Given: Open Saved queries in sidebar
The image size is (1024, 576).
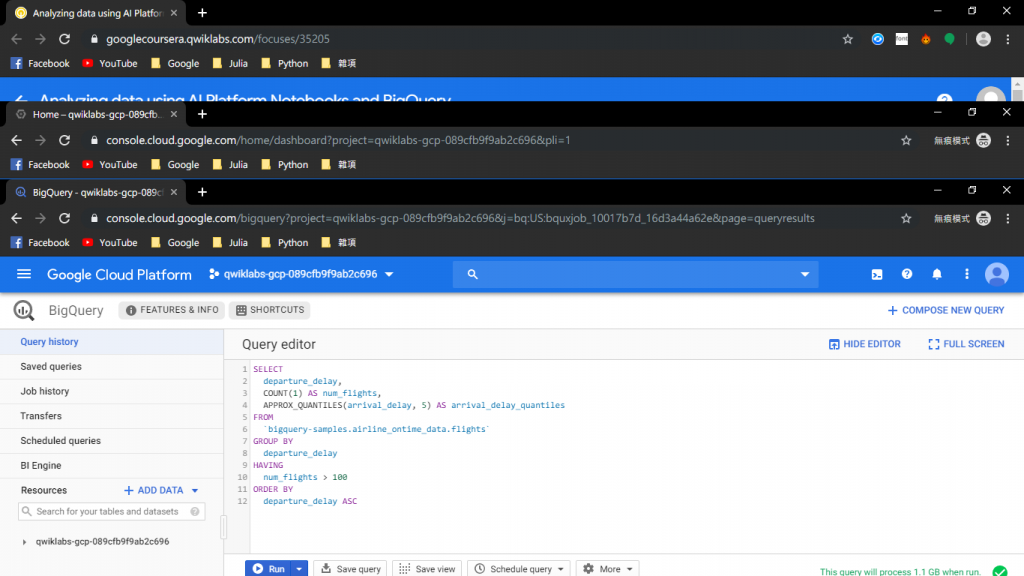Looking at the screenshot, I should coord(112,367).
